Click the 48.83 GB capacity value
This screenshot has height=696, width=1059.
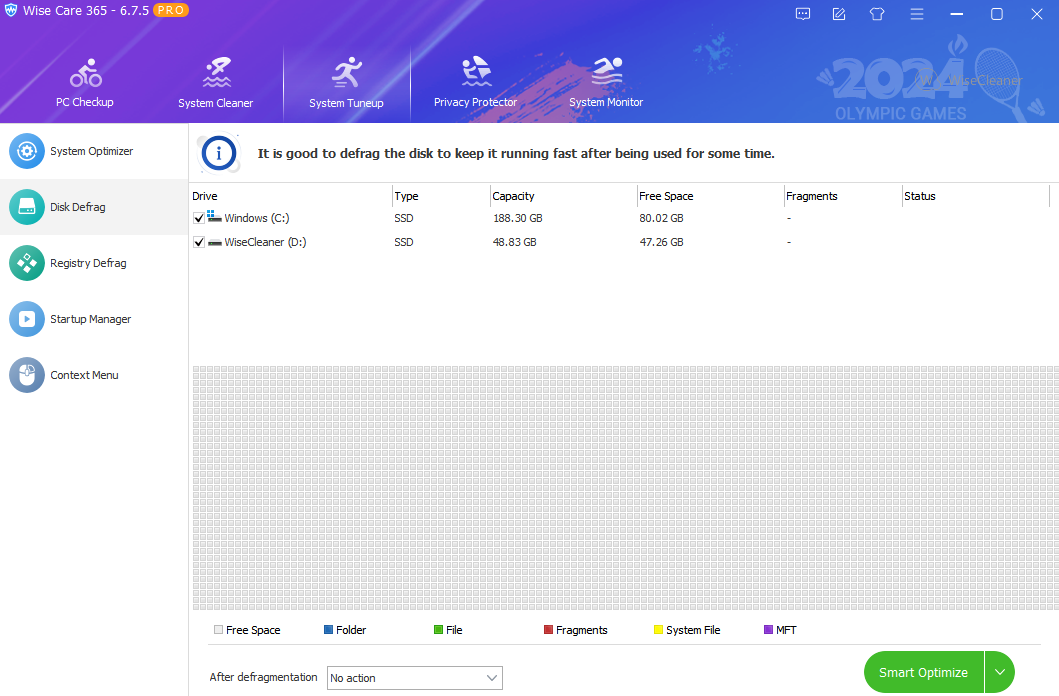click(x=515, y=242)
